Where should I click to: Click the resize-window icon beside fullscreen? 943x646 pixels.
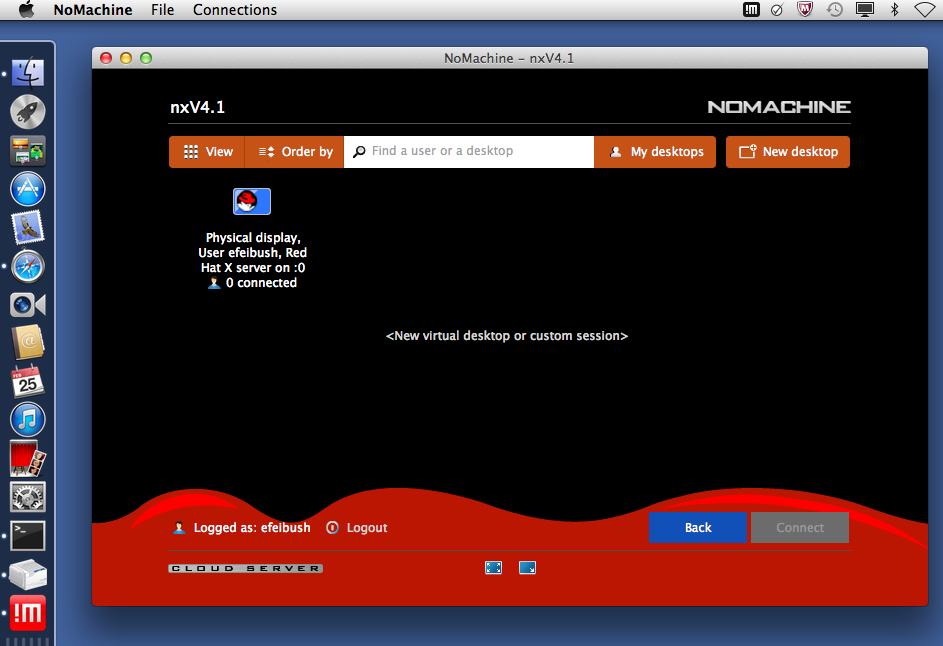tap(527, 568)
